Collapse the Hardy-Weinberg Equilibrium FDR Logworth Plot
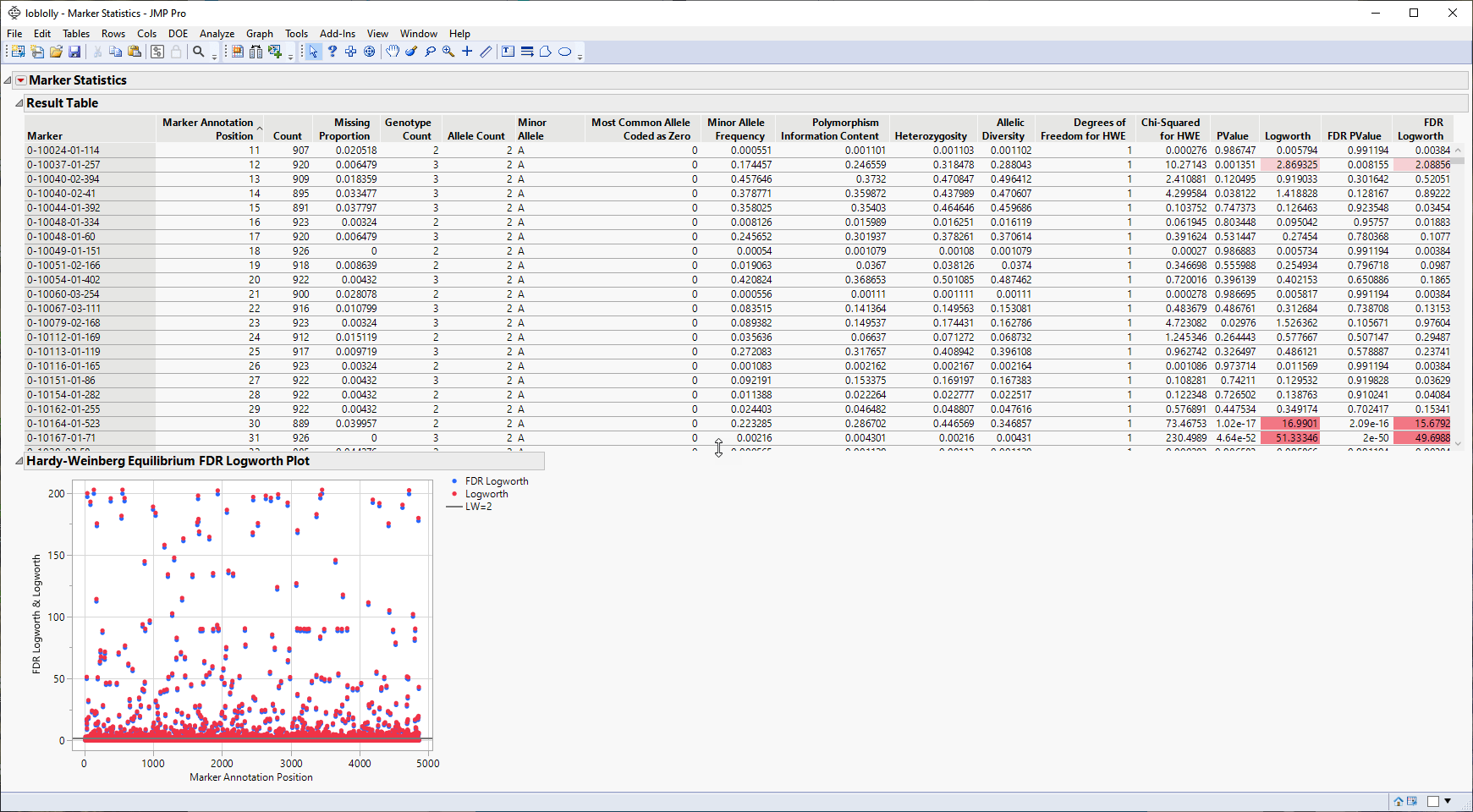 click(19, 461)
